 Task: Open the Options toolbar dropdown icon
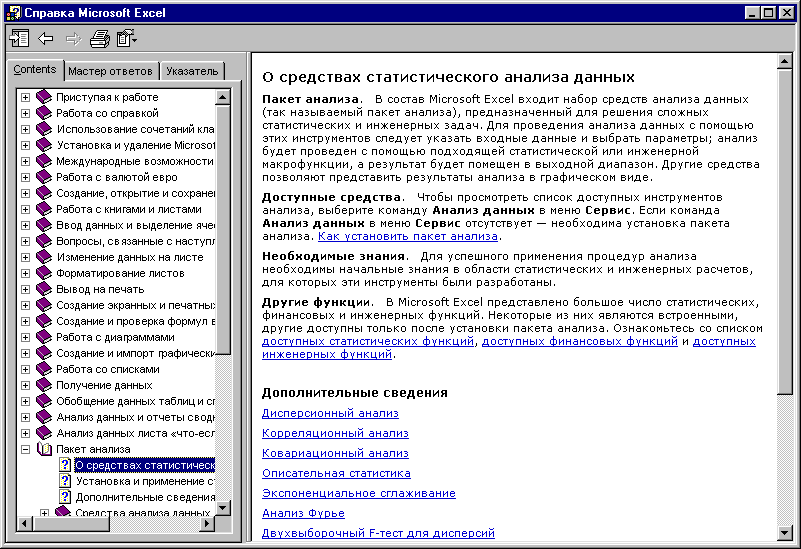click(126, 38)
